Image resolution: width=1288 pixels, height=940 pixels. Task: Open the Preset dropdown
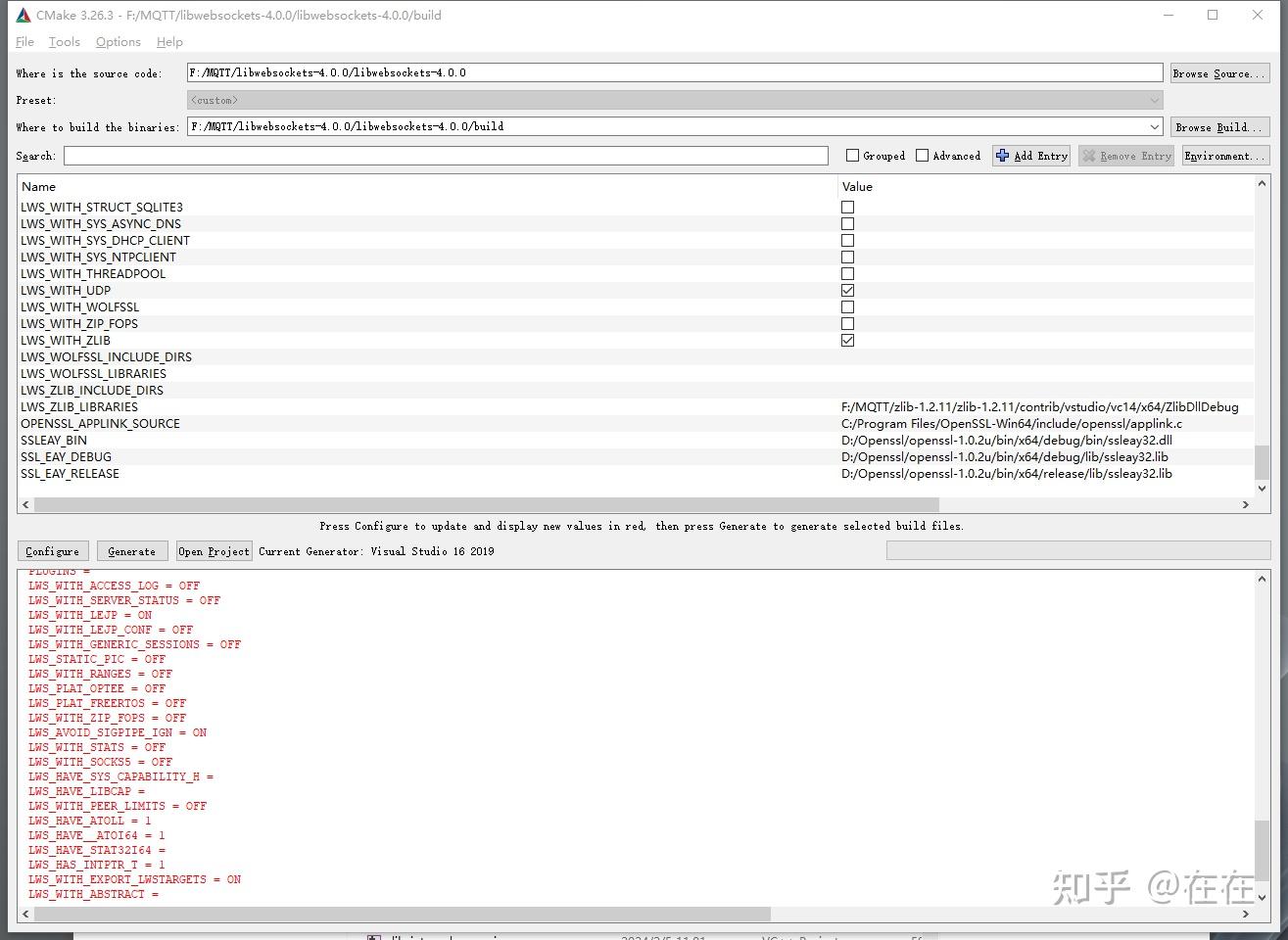[x=1153, y=99]
